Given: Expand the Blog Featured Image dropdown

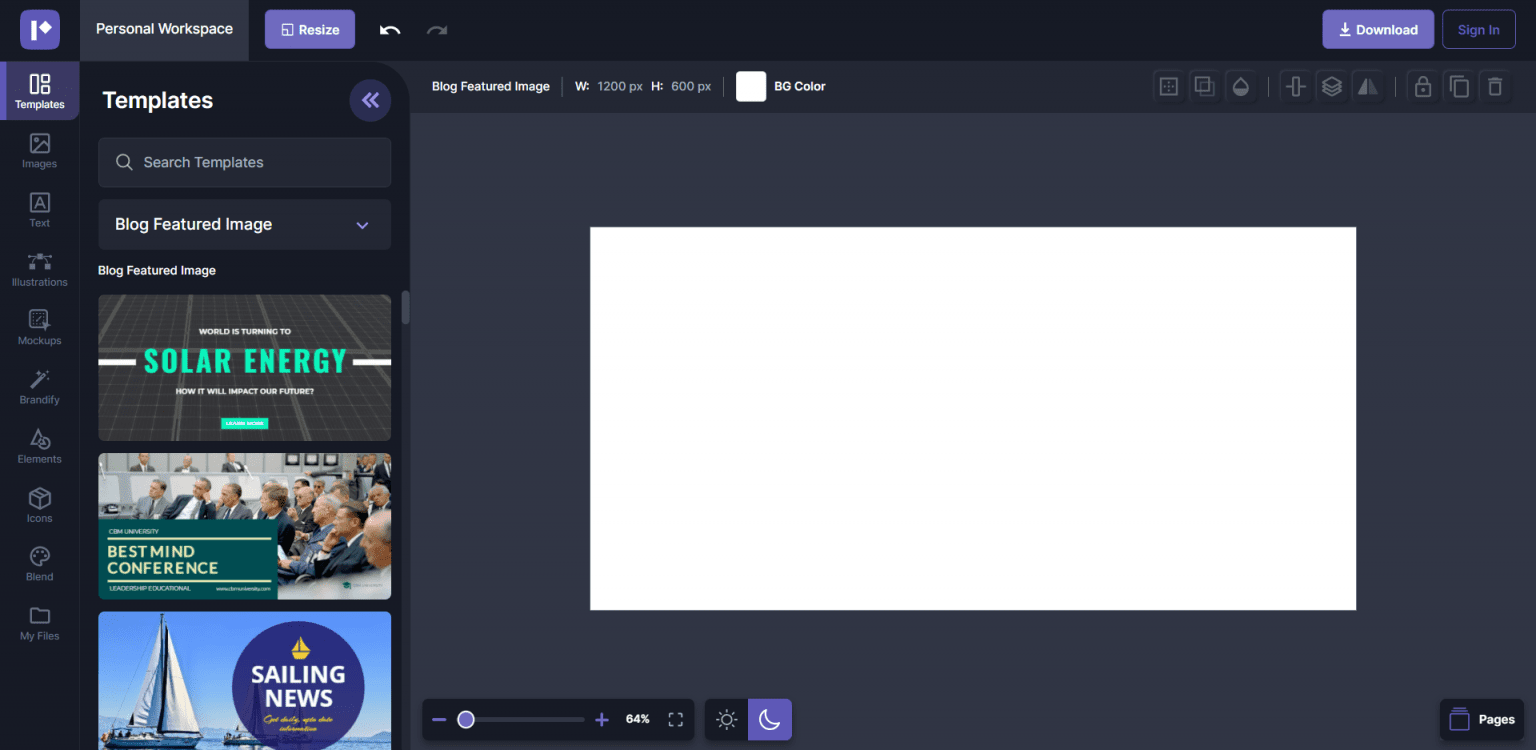Looking at the screenshot, I should click(244, 224).
